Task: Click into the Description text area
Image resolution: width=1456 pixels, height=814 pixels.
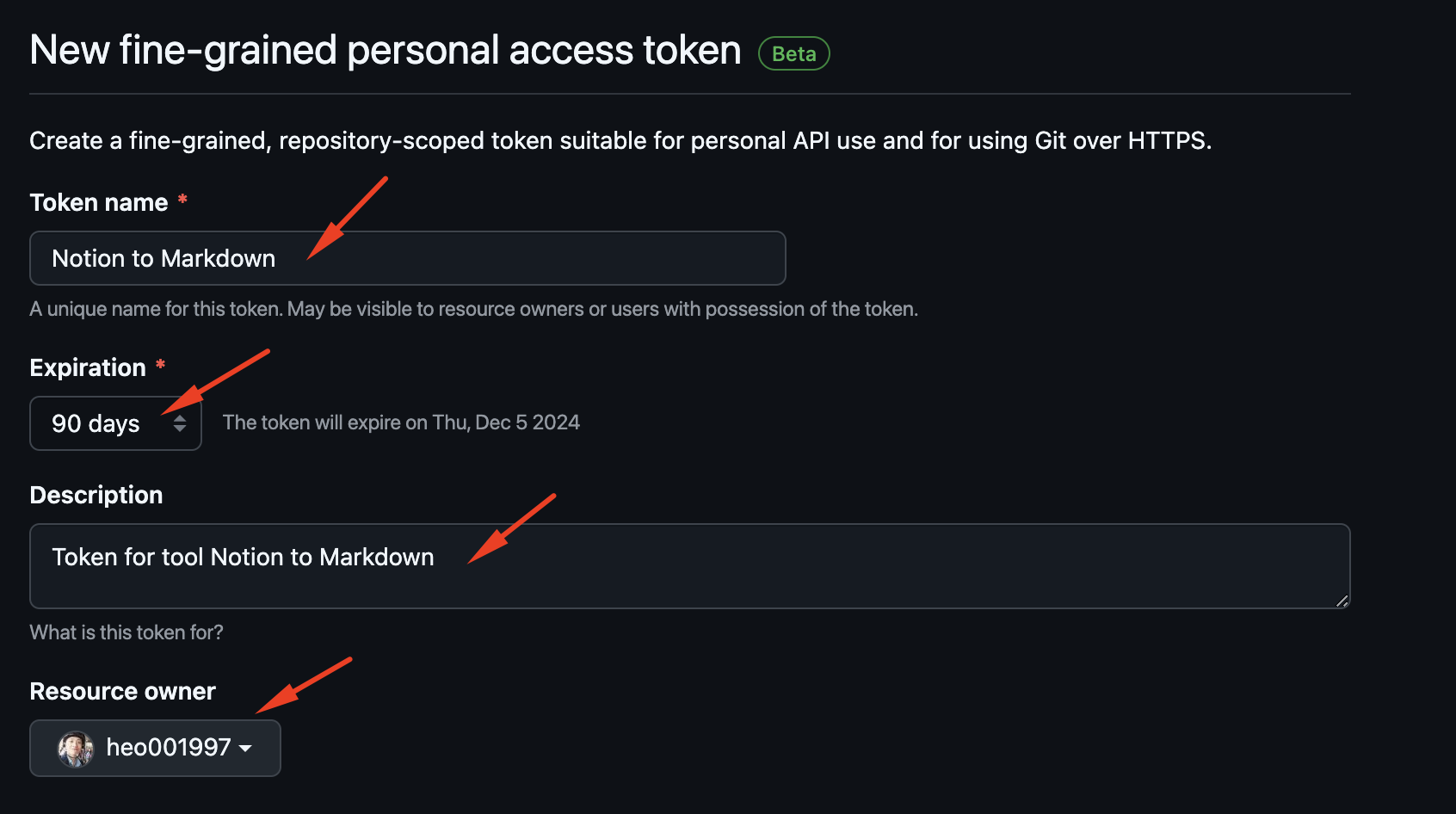Action: point(774,577)
